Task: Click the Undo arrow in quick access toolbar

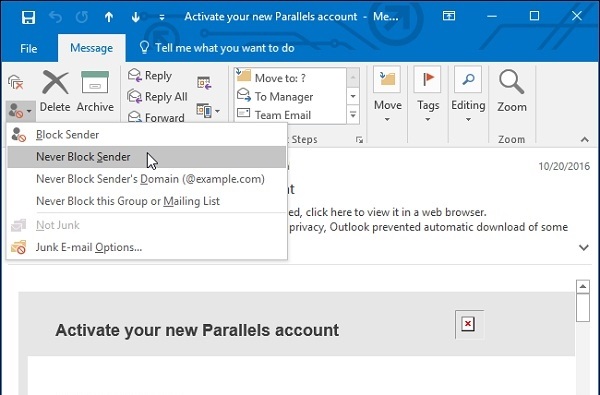Action: [55, 17]
